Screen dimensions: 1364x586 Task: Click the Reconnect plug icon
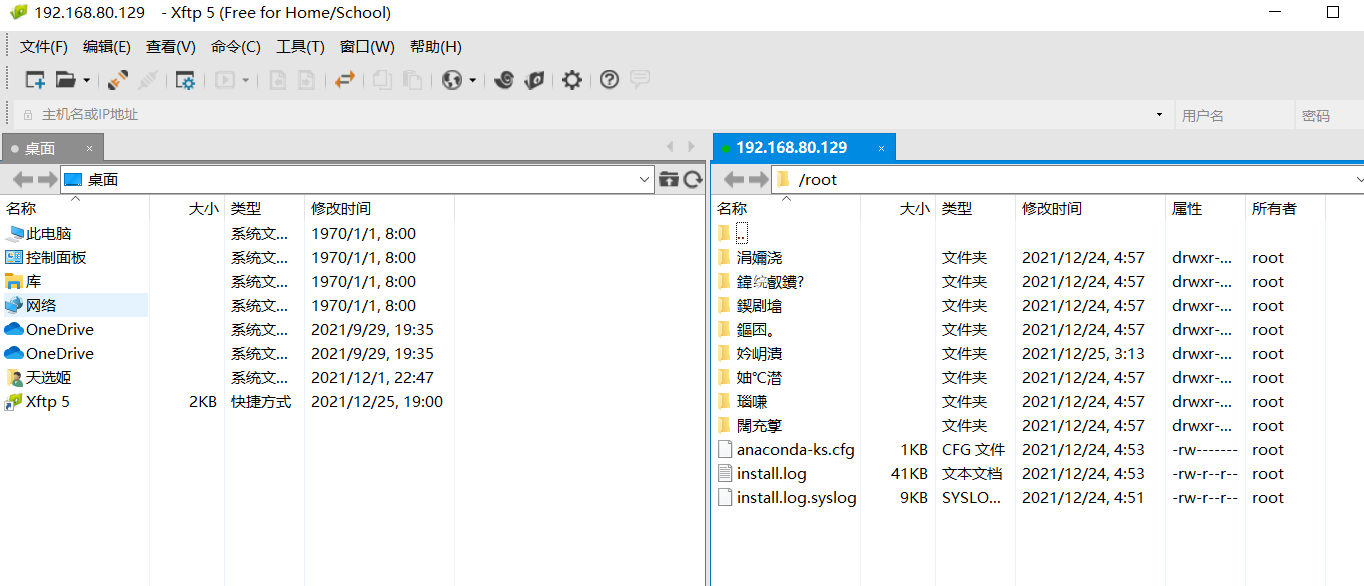coord(118,80)
